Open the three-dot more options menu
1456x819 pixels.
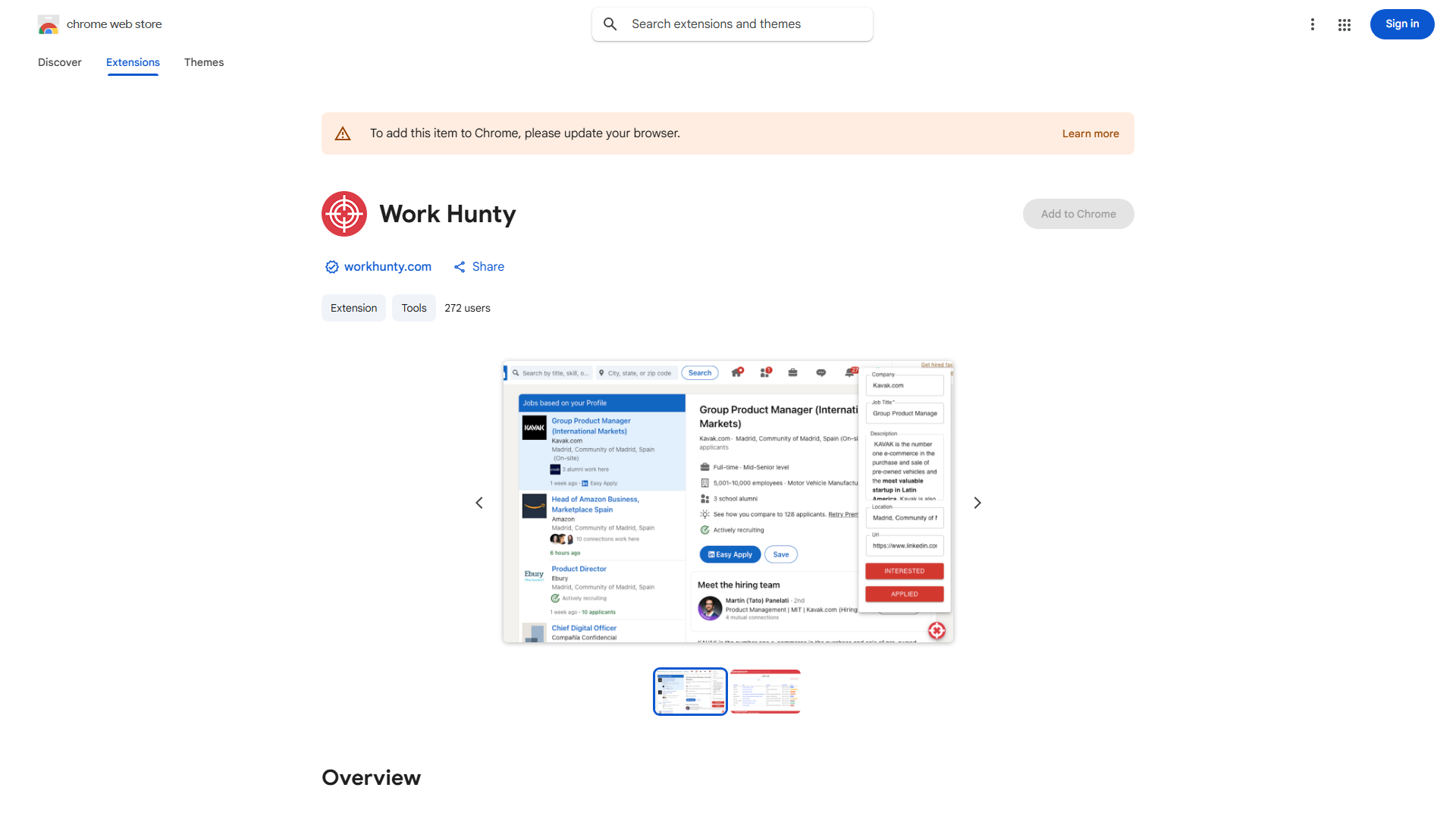pos(1312,24)
